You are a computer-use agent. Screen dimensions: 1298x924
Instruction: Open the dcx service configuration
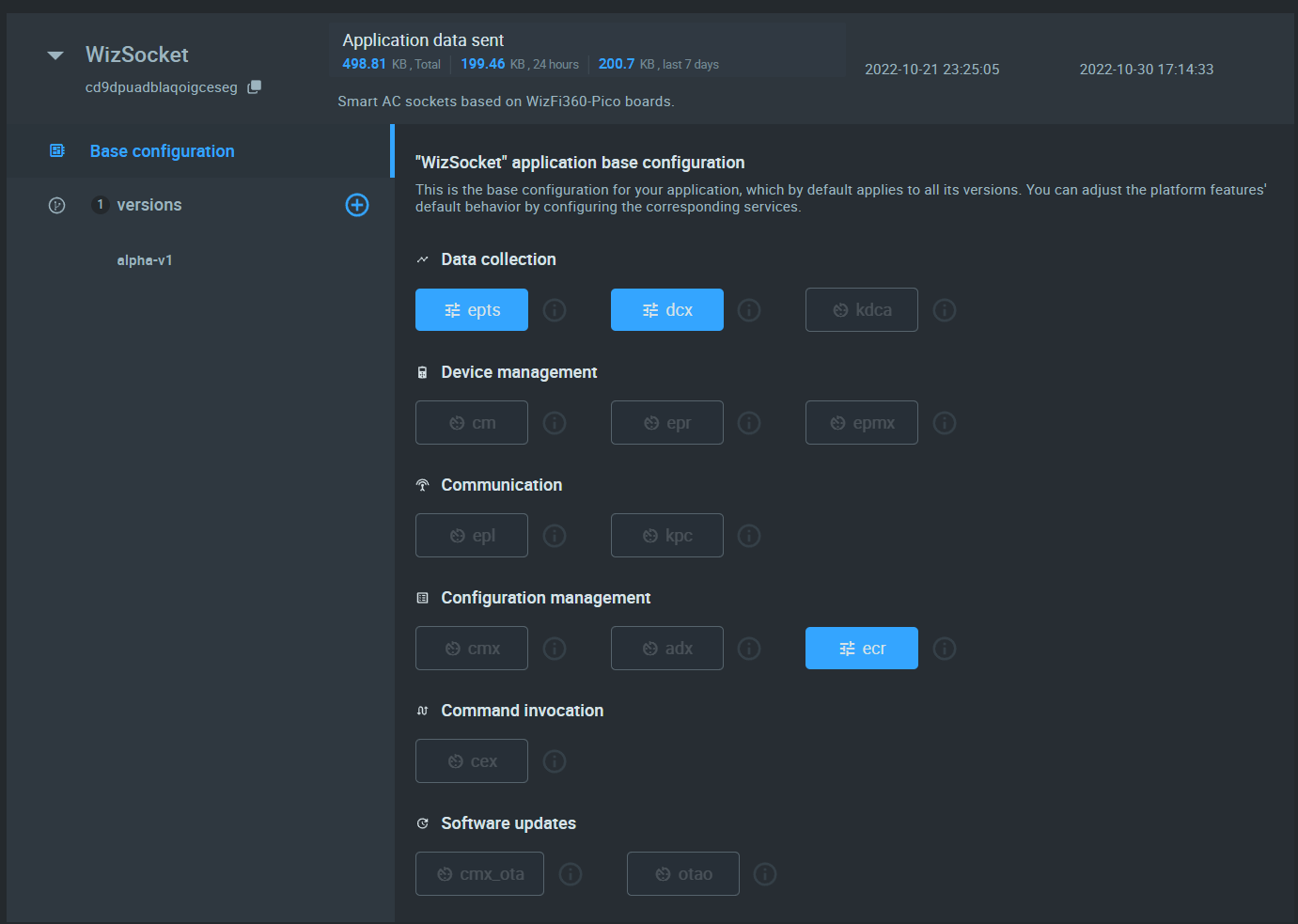[x=667, y=310]
